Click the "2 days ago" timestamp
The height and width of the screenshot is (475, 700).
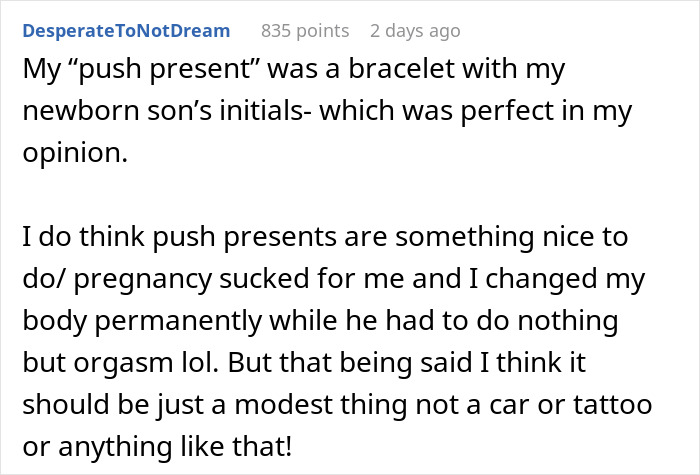tap(415, 31)
